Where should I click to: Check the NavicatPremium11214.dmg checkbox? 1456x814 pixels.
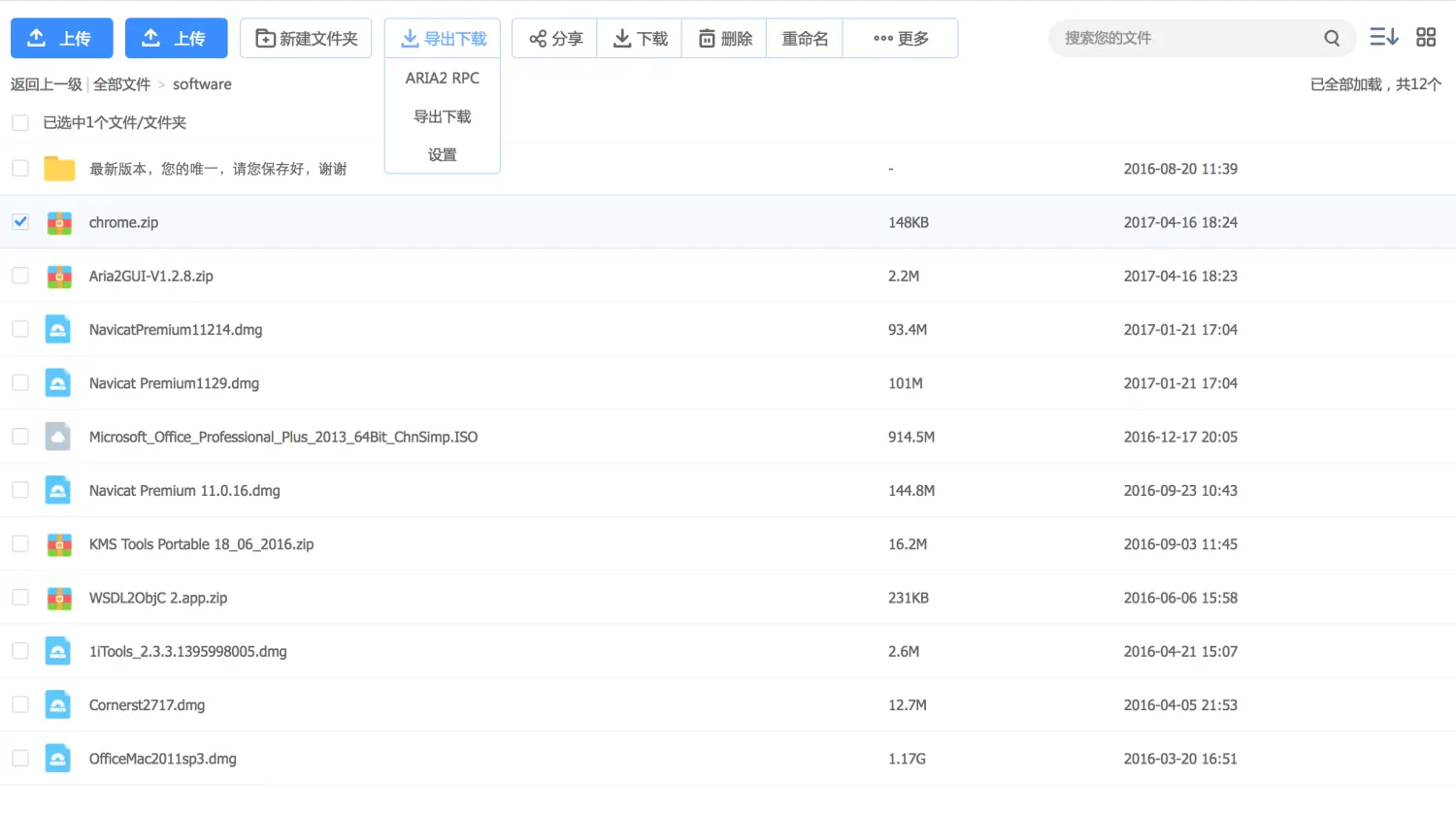pos(20,329)
